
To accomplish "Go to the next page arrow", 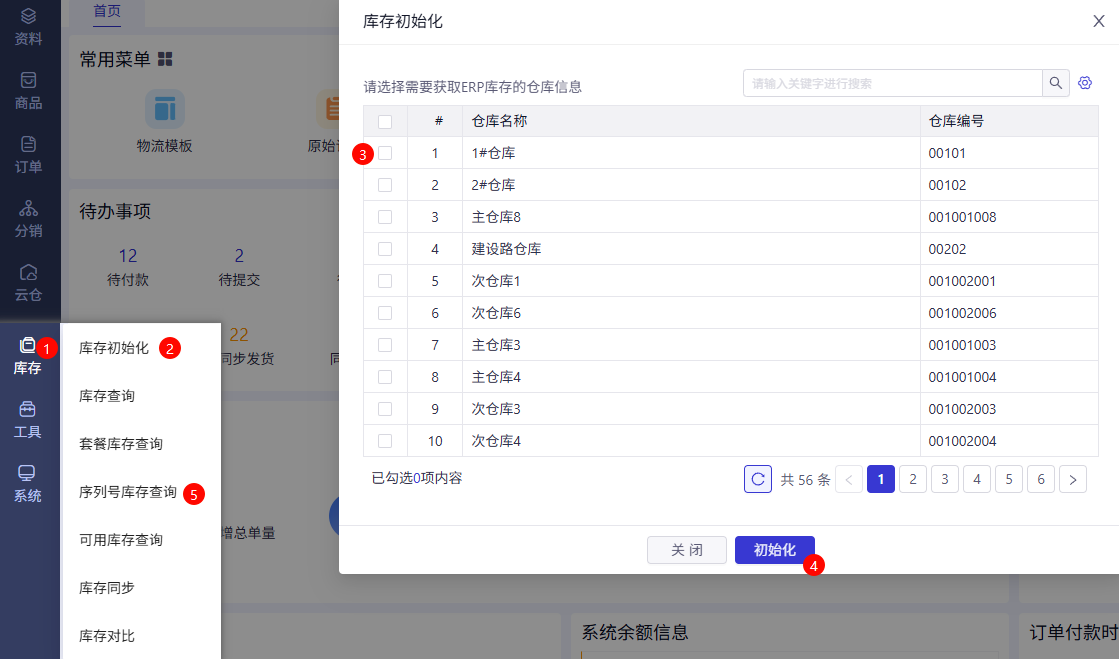I will tap(1073, 479).
